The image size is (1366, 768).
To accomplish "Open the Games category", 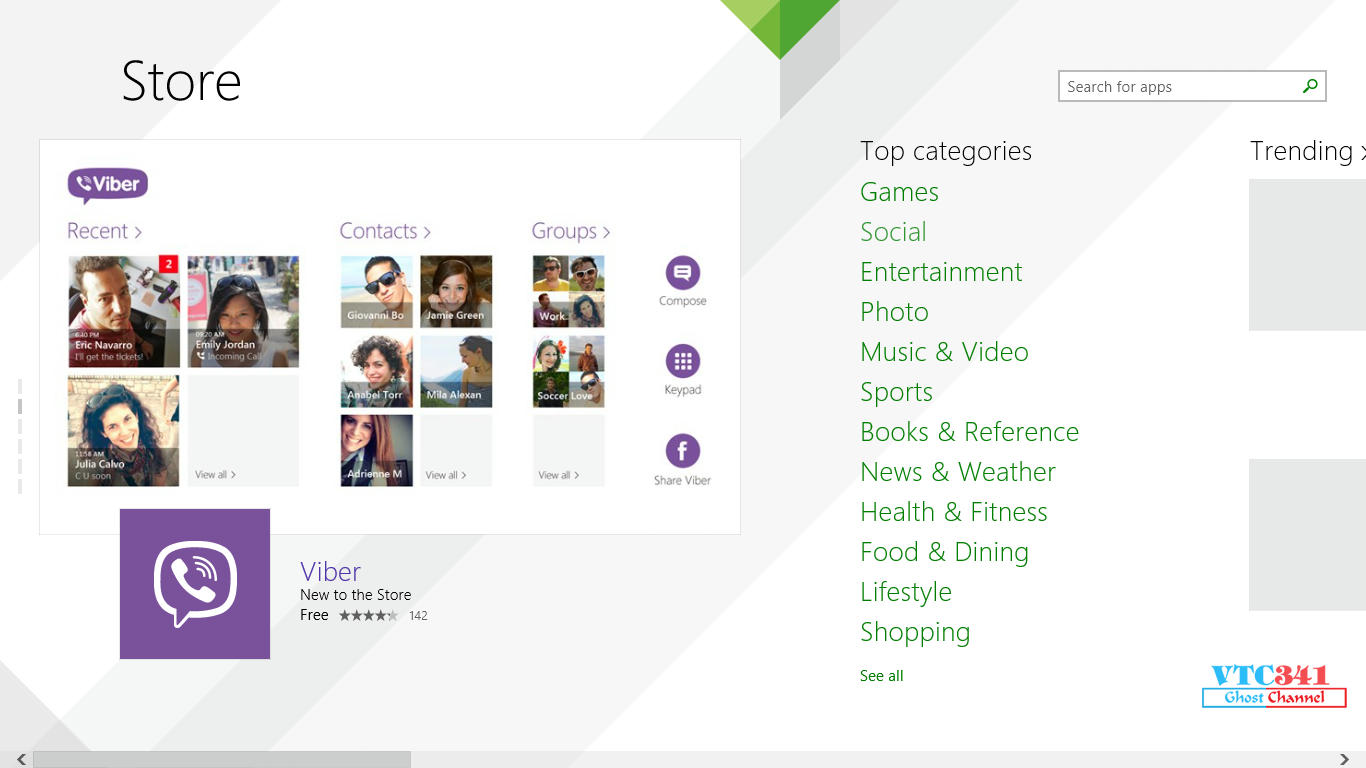I will (899, 192).
